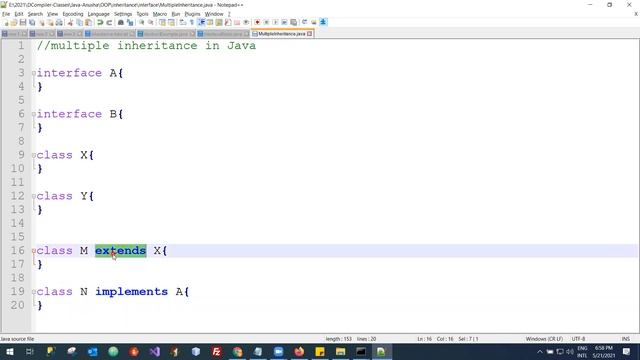This screenshot has width=640, height=360.
Task: Open Visual Studio from the taskbar
Action: [x=154, y=351]
